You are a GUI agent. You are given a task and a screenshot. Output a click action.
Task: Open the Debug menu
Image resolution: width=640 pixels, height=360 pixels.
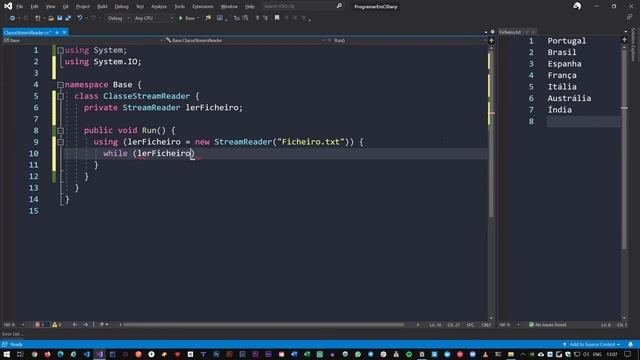(x=121, y=7)
